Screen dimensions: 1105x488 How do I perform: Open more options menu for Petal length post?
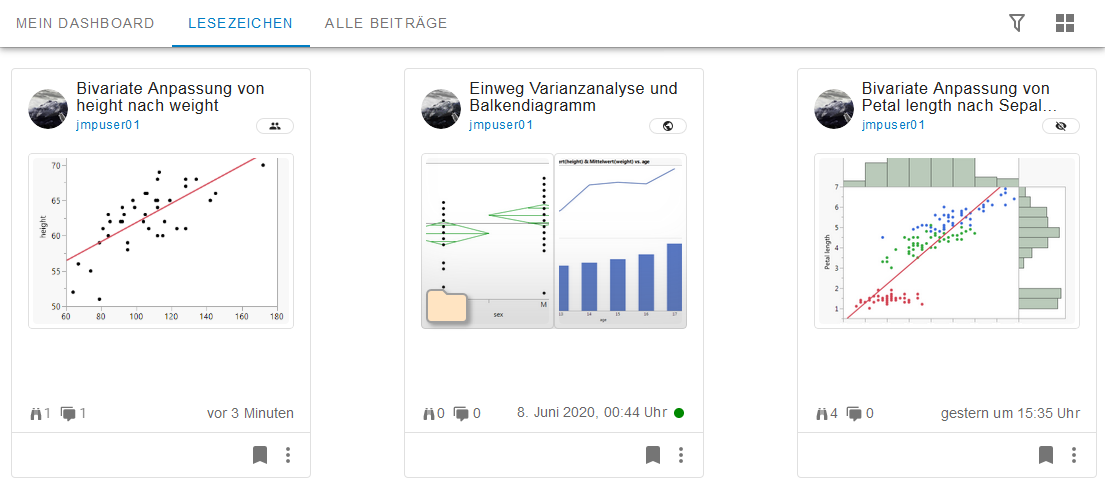1074,455
